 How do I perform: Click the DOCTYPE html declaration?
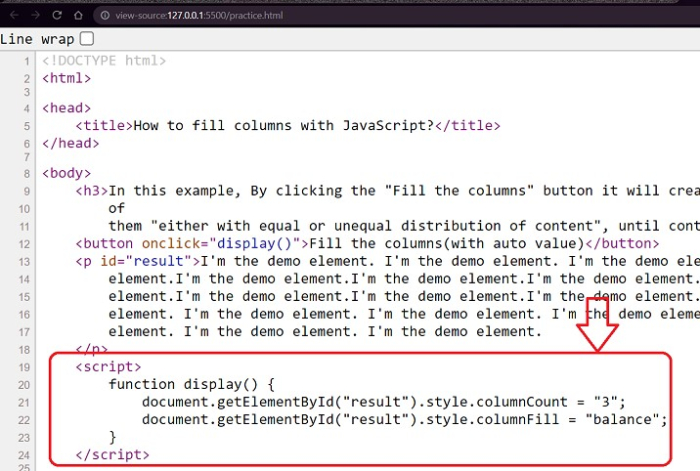[104, 60]
